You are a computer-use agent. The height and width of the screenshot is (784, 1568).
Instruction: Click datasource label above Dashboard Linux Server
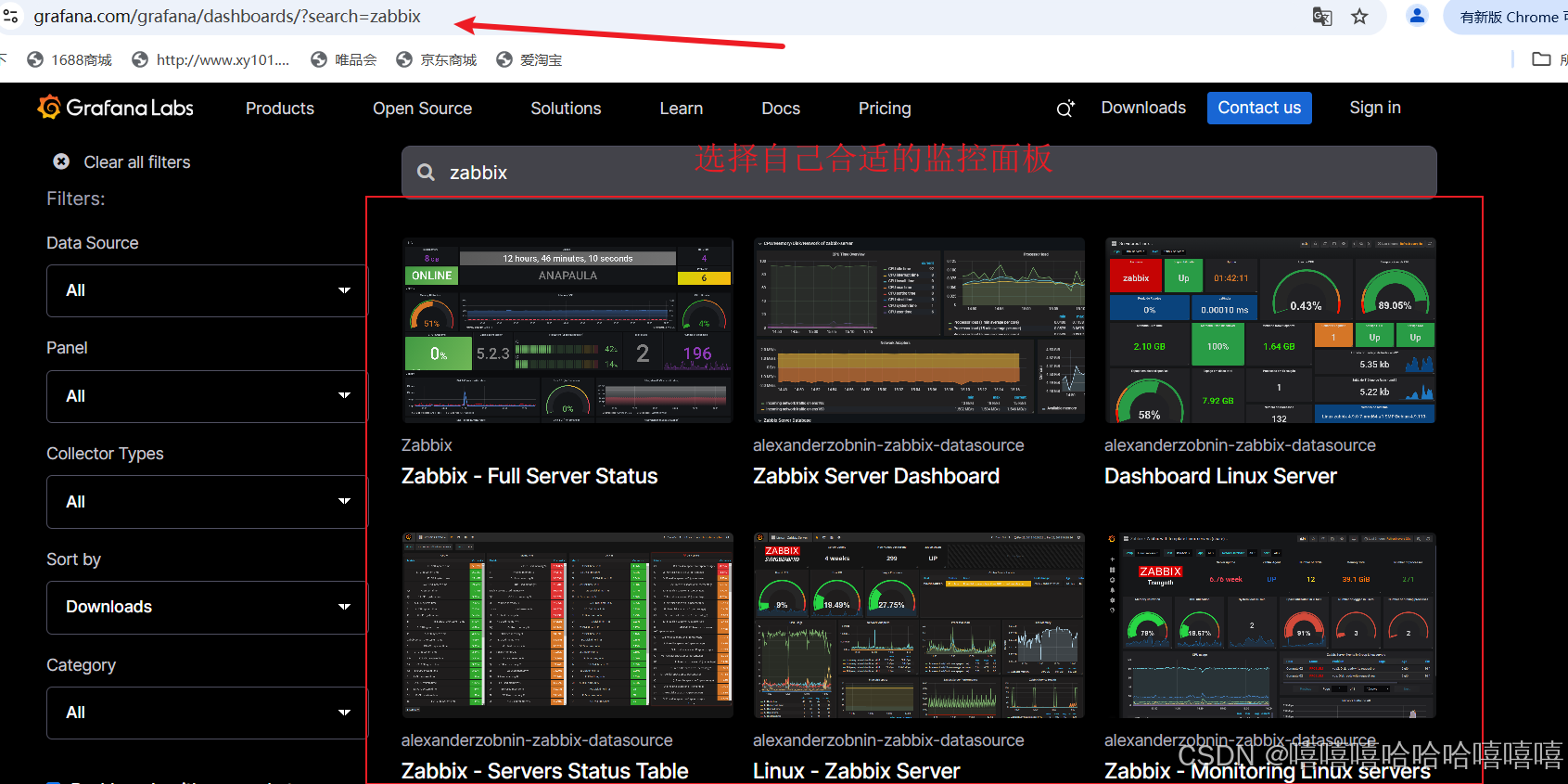coord(1240,445)
